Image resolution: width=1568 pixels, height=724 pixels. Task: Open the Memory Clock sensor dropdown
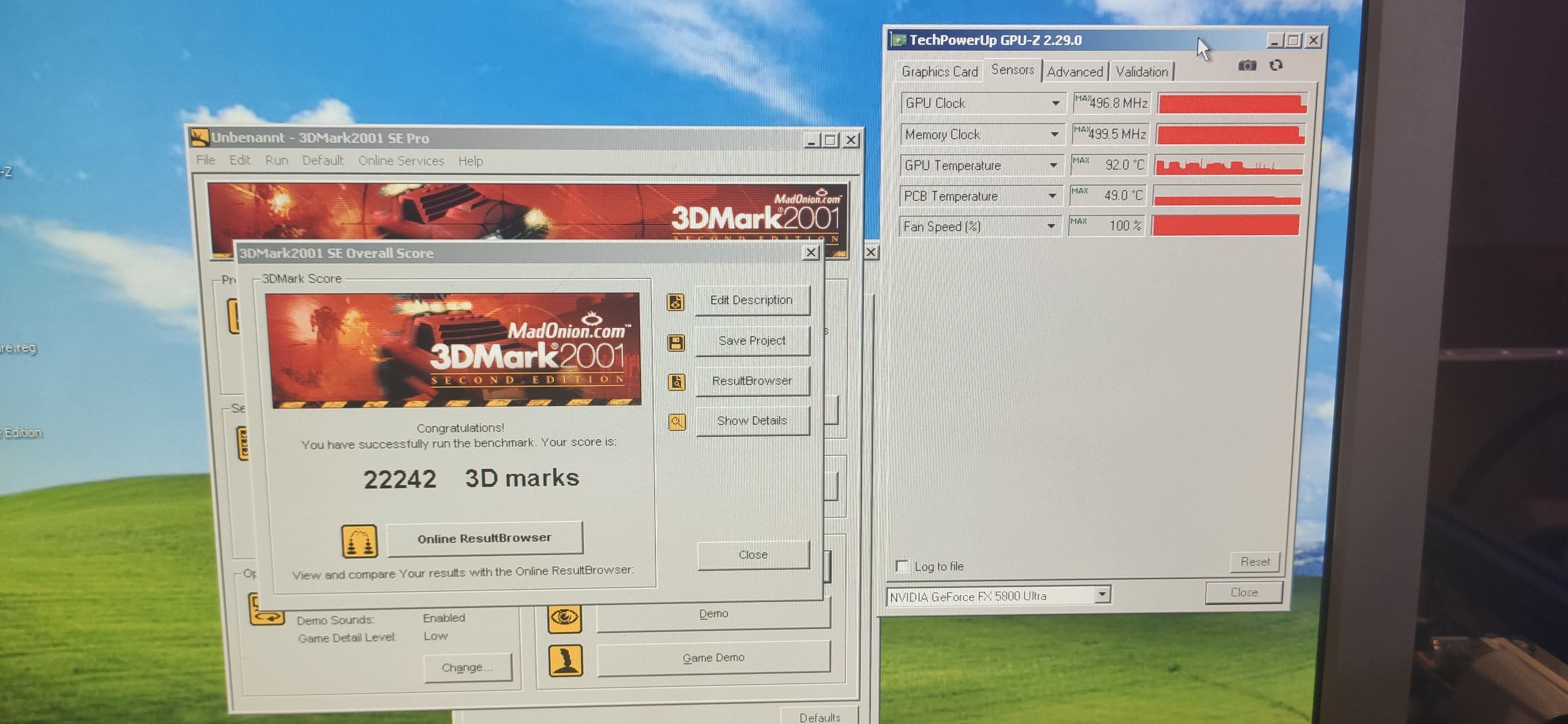click(x=1054, y=134)
